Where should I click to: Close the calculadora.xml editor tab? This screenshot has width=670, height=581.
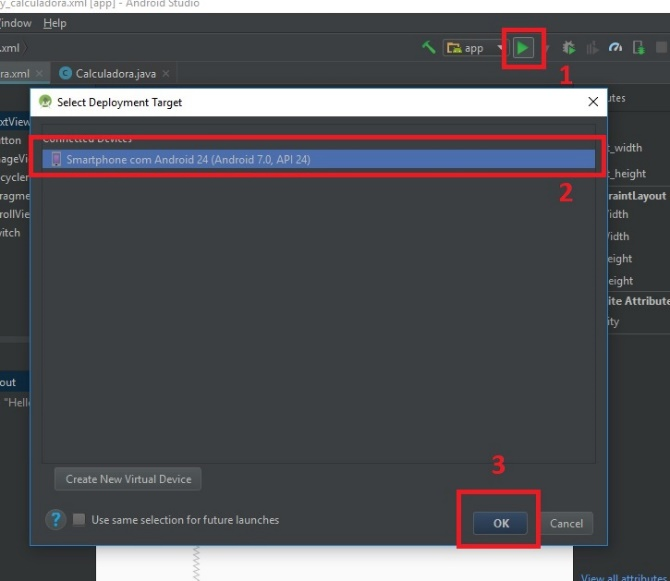(39, 73)
